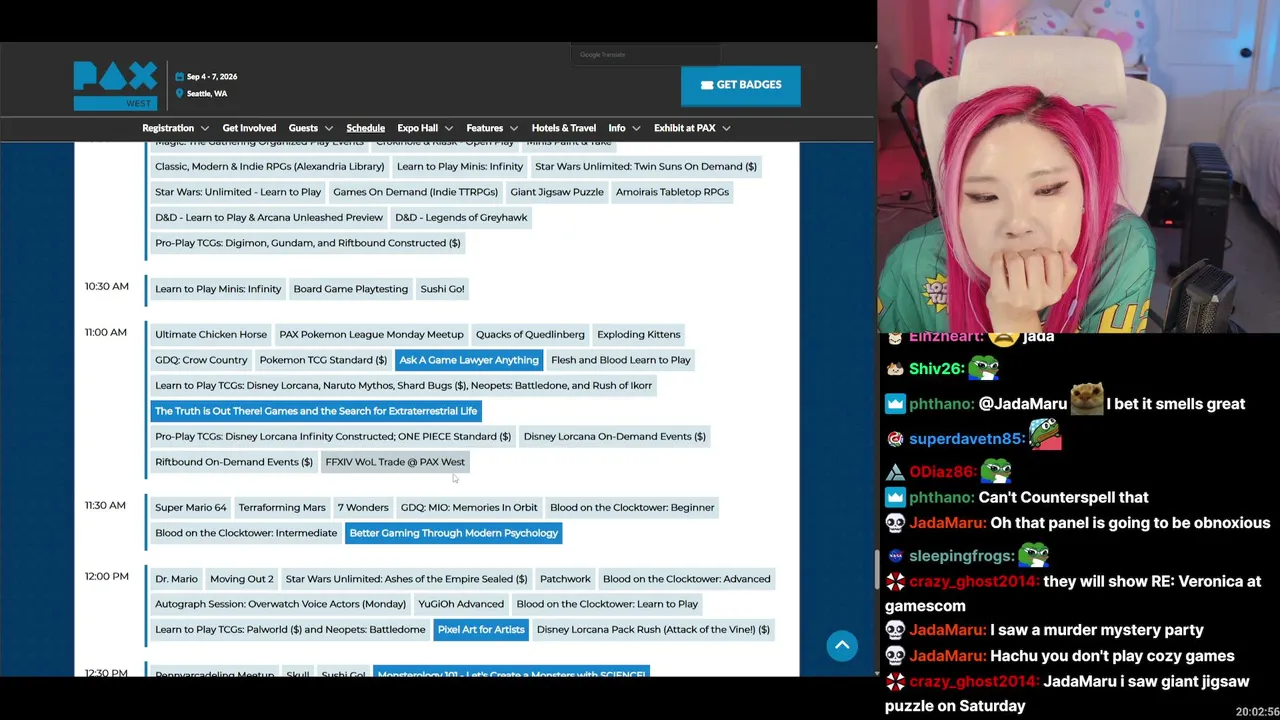Open 'Better Gaming Through Modern Psychology' panel
Screen dimensions: 1280x720
(453, 533)
